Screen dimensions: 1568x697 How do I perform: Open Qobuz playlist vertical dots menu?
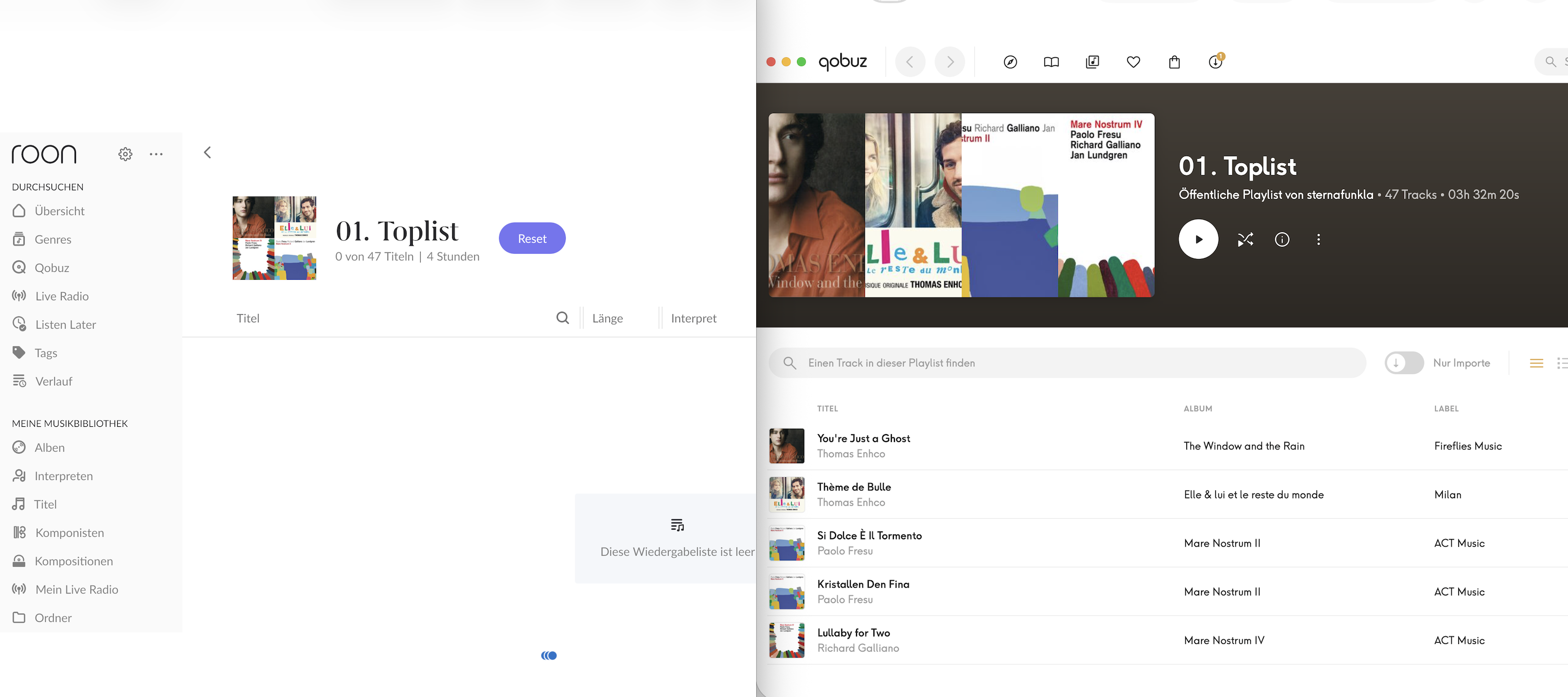(x=1318, y=239)
